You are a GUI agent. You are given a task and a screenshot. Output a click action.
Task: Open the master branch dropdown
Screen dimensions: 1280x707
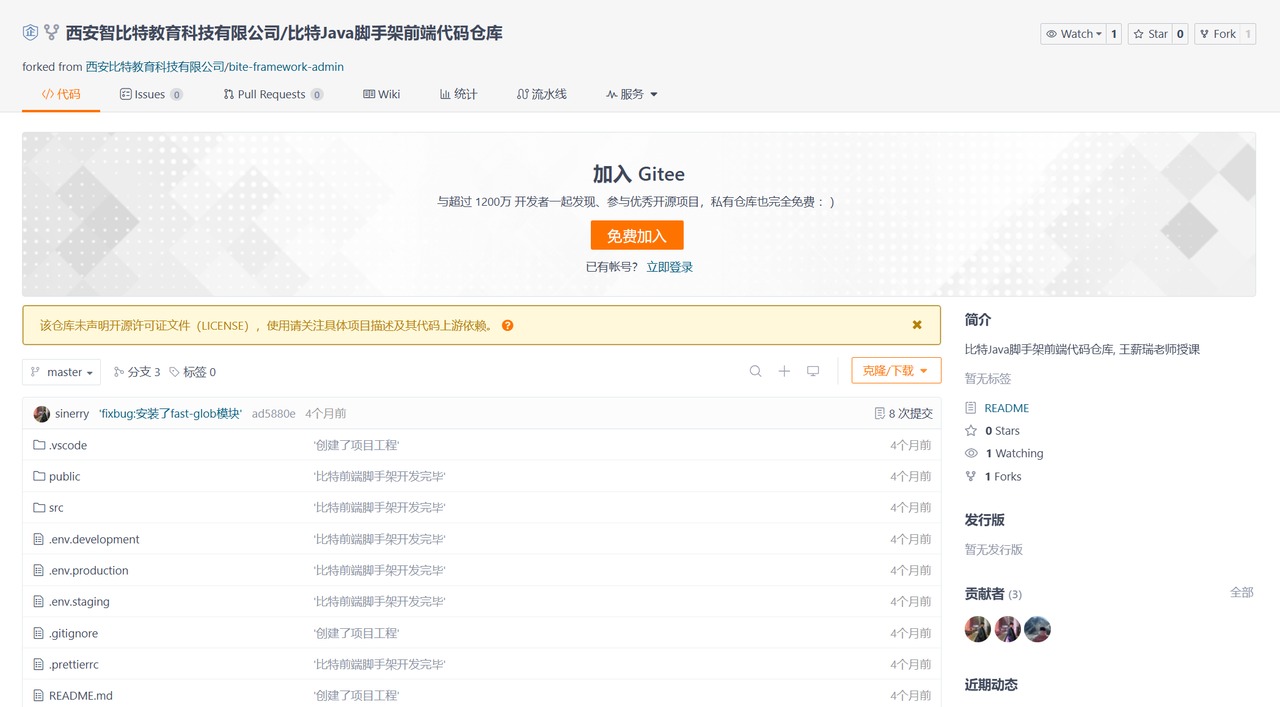pos(62,372)
